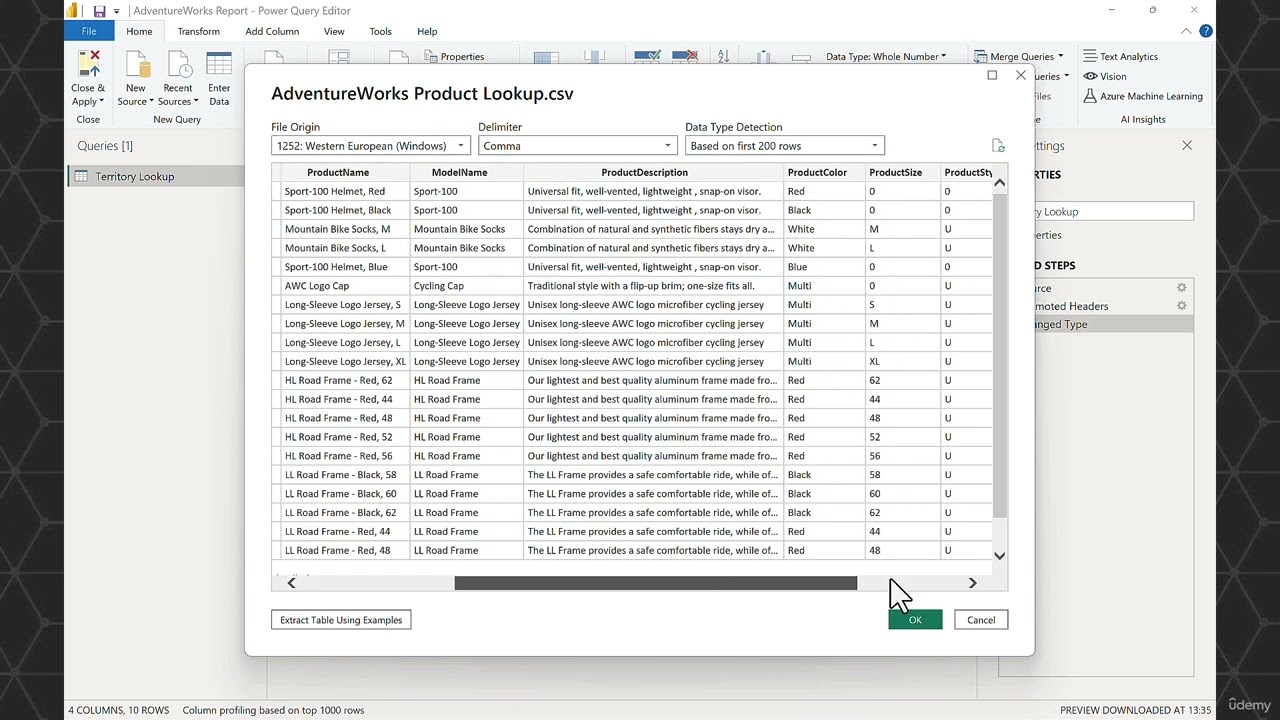Open the Vision AI insight
This screenshot has width=1280, height=720.
pyautogui.click(x=1105, y=76)
